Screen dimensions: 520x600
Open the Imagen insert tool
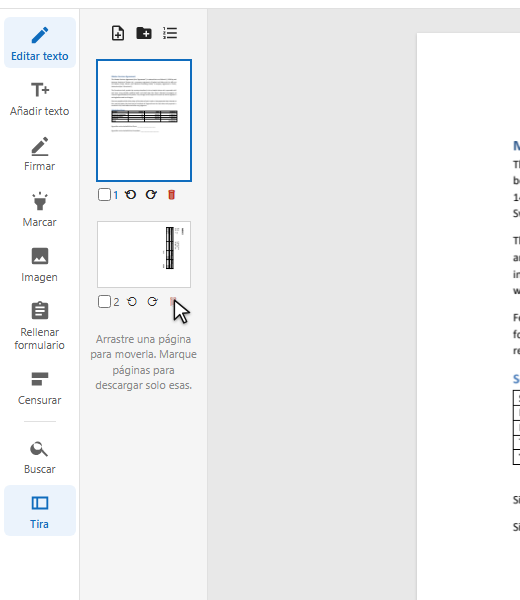[x=40, y=264]
